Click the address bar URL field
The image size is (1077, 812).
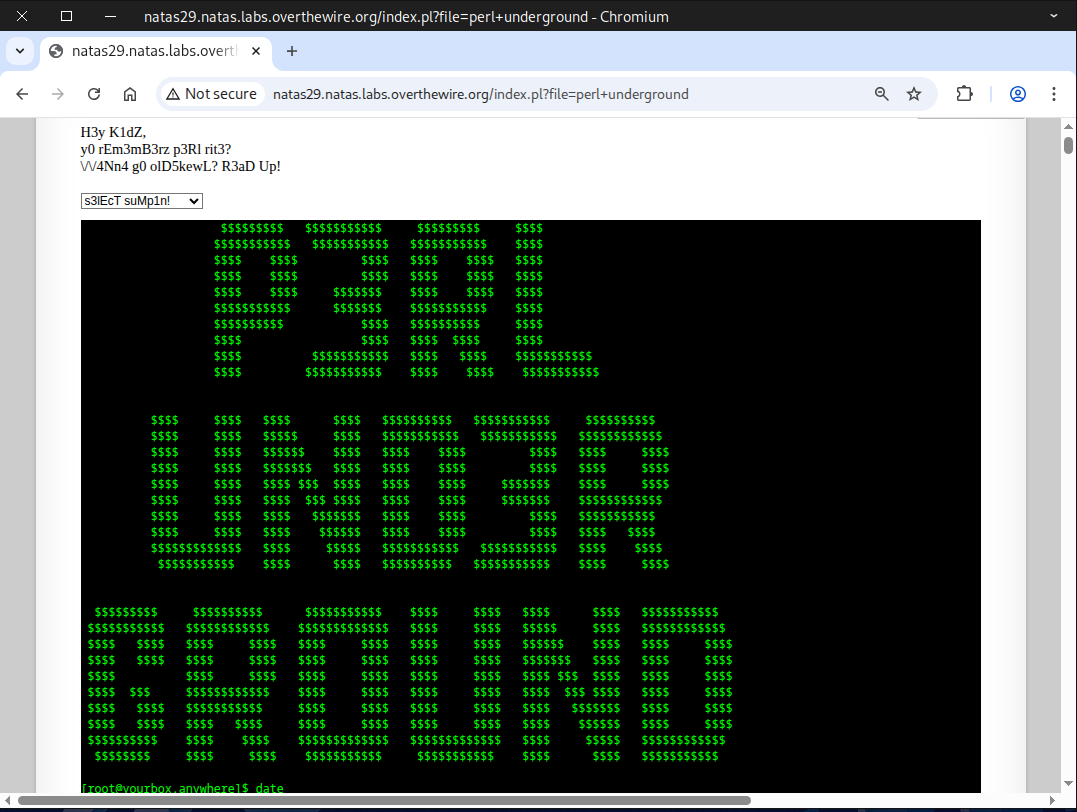click(560, 94)
